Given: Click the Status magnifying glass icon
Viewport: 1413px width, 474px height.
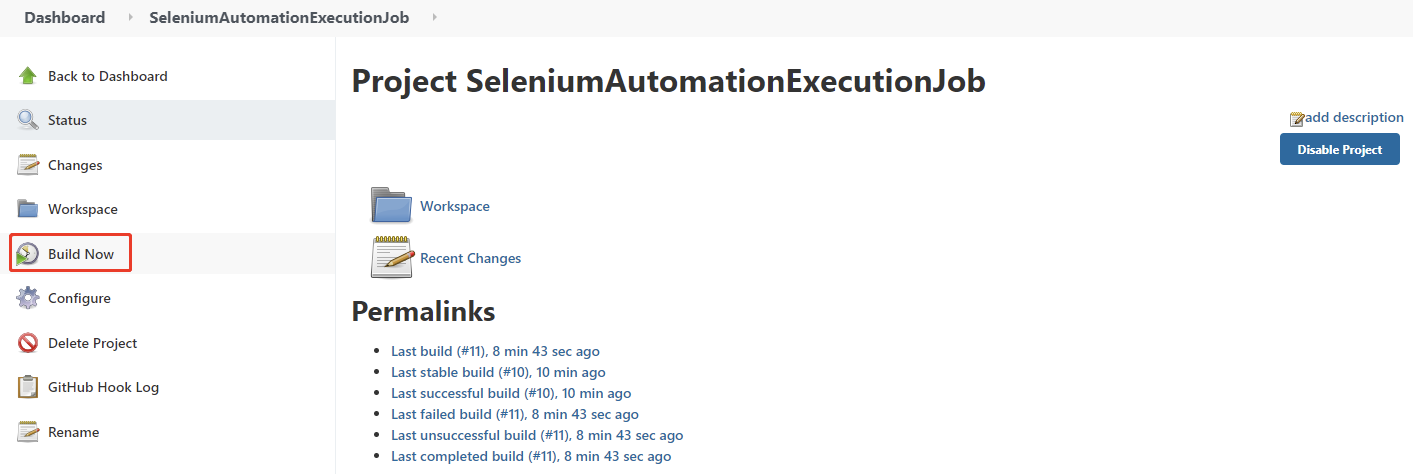Looking at the screenshot, I should pos(28,120).
